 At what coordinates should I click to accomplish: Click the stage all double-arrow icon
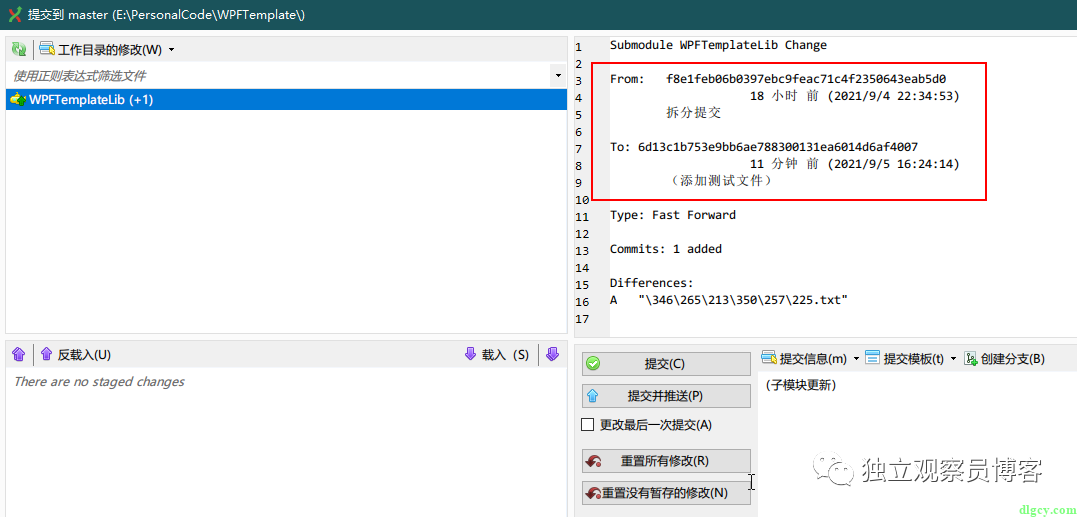(x=552, y=354)
